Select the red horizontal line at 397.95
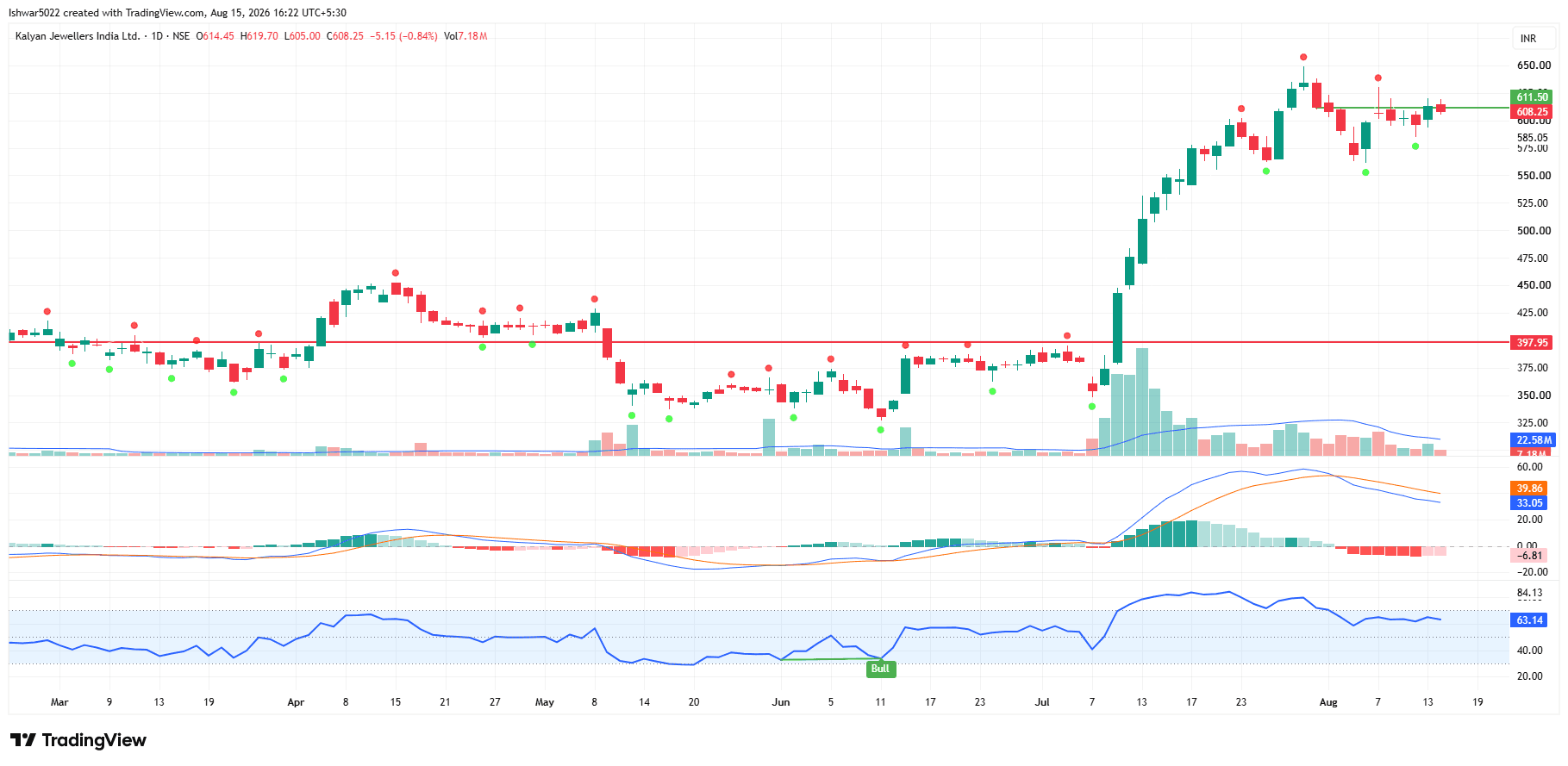Viewport: 1568px width, 766px height. [759, 342]
